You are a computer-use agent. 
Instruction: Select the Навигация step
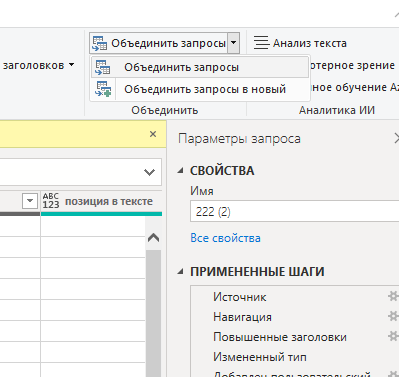(x=242, y=317)
